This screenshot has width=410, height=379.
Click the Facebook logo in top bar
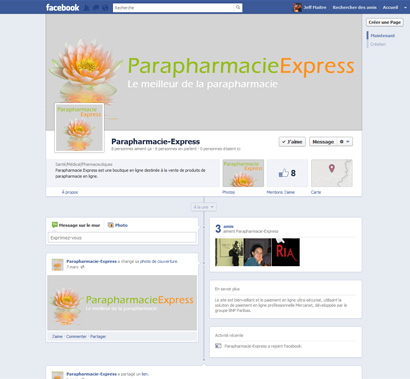tap(62, 7)
